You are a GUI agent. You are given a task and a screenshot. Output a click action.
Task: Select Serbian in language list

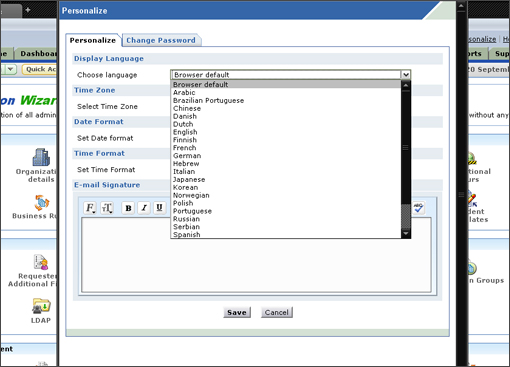click(286, 227)
